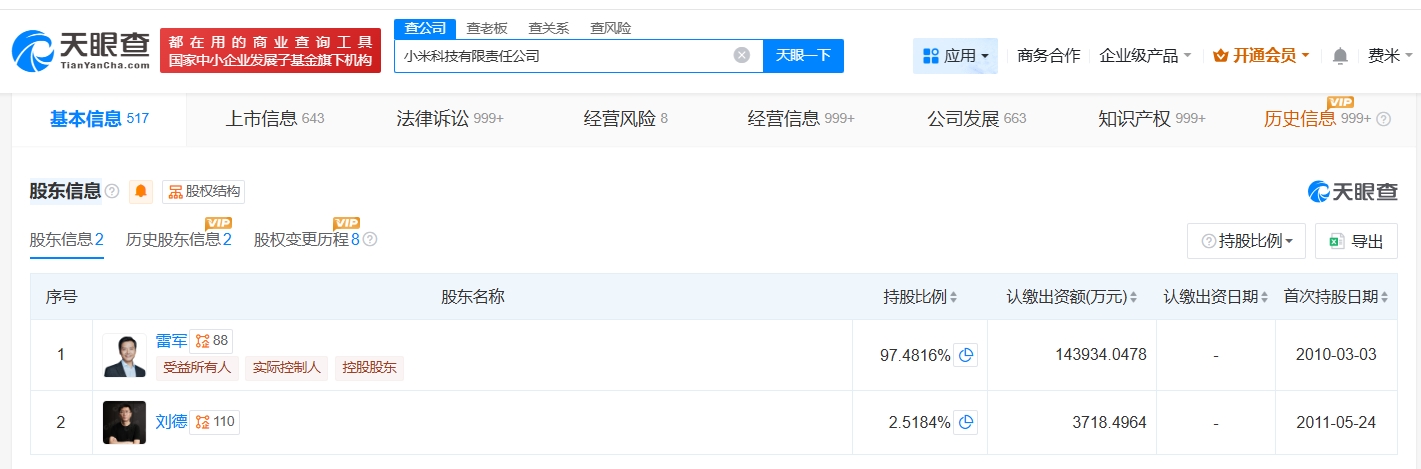Click help icon beside 历史信息 tab
Image resolution: width=1421 pixels, height=469 pixels.
[x=1384, y=119]
